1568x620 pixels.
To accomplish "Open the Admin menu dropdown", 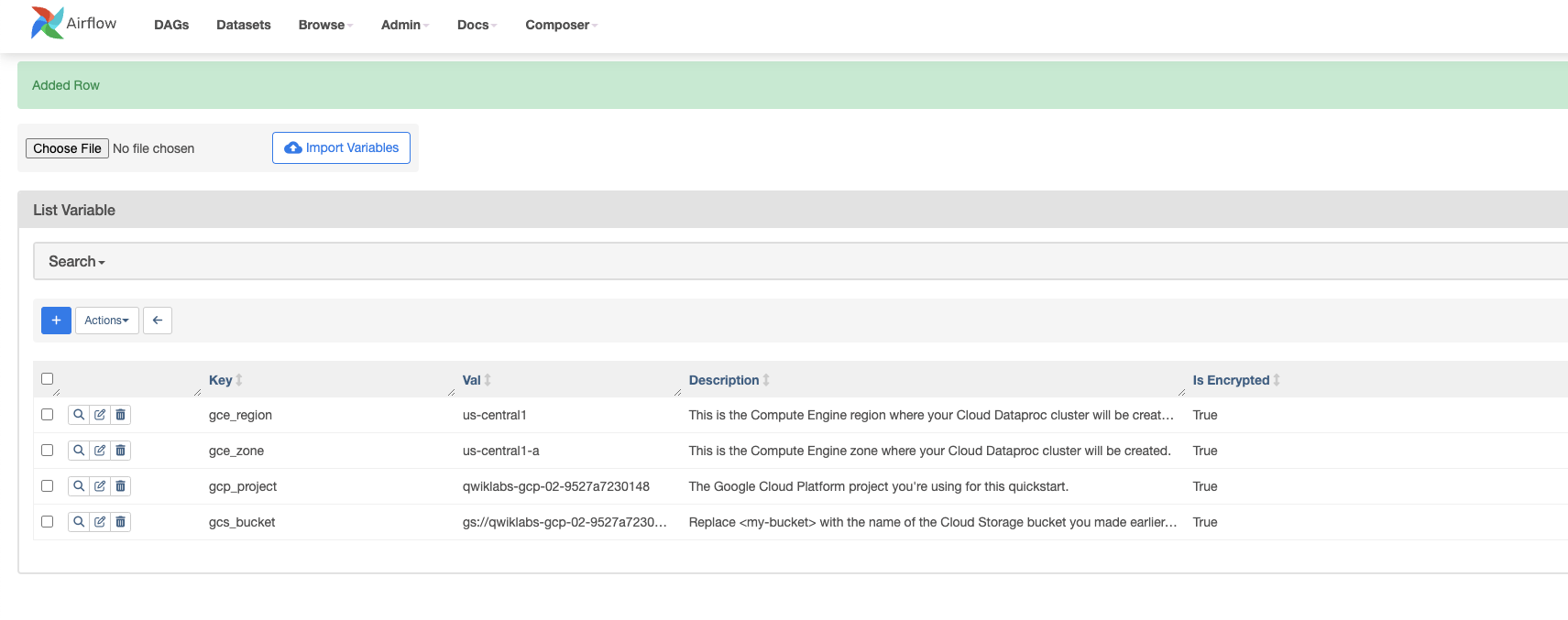I will tap(404, 25).
